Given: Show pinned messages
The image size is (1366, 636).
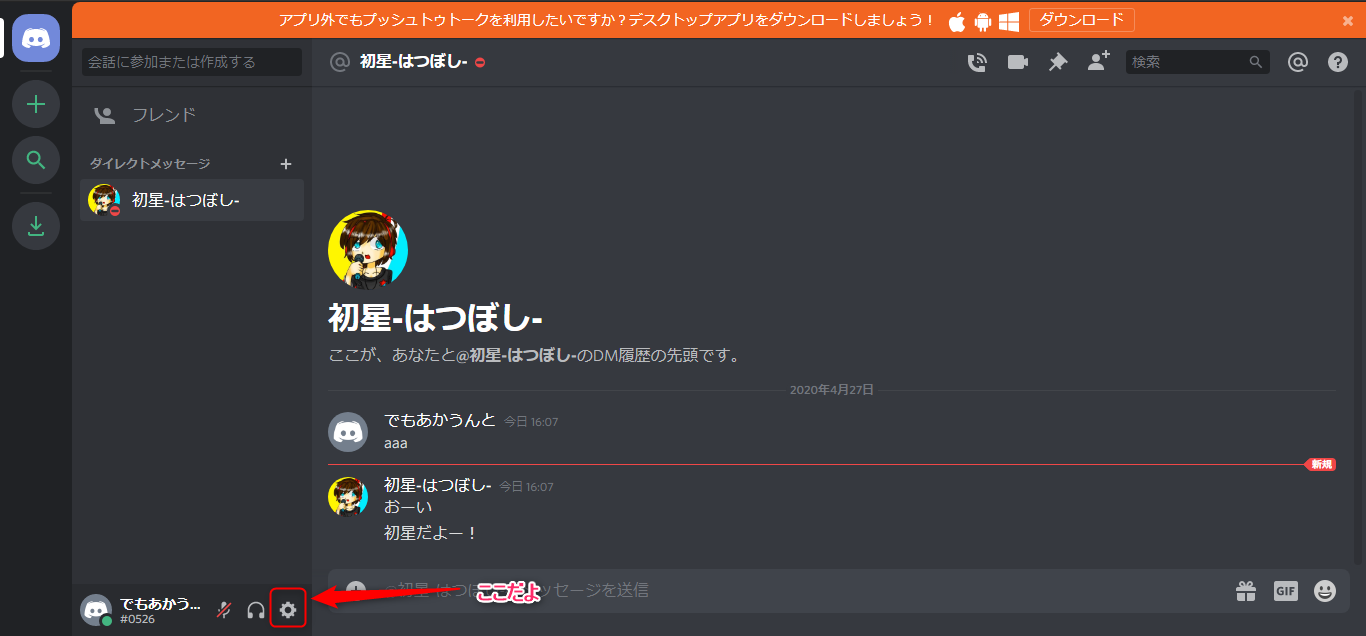Looking at the screenshot, I should [x=1058, y=62].
